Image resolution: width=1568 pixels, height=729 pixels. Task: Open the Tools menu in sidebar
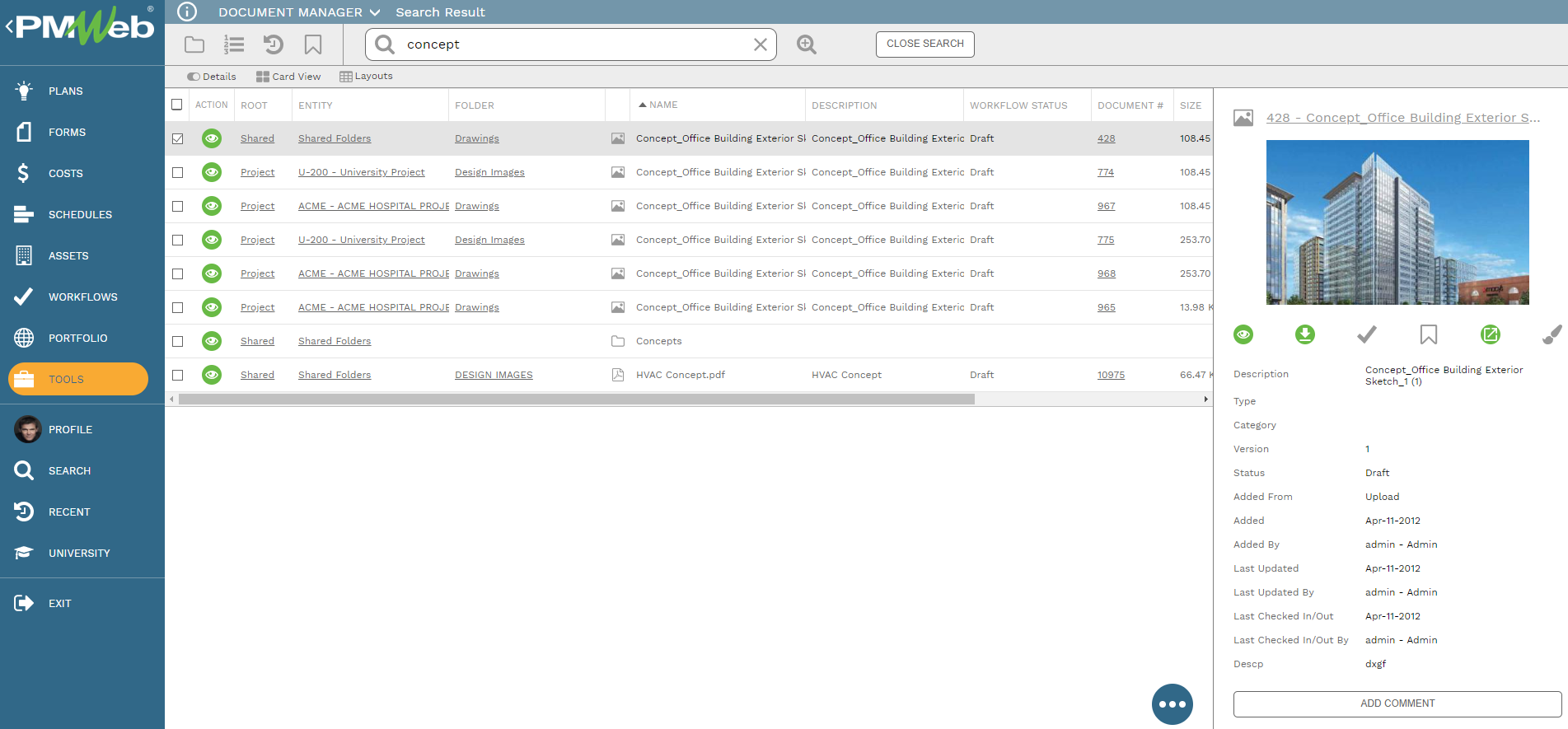[x=78, y=379]
